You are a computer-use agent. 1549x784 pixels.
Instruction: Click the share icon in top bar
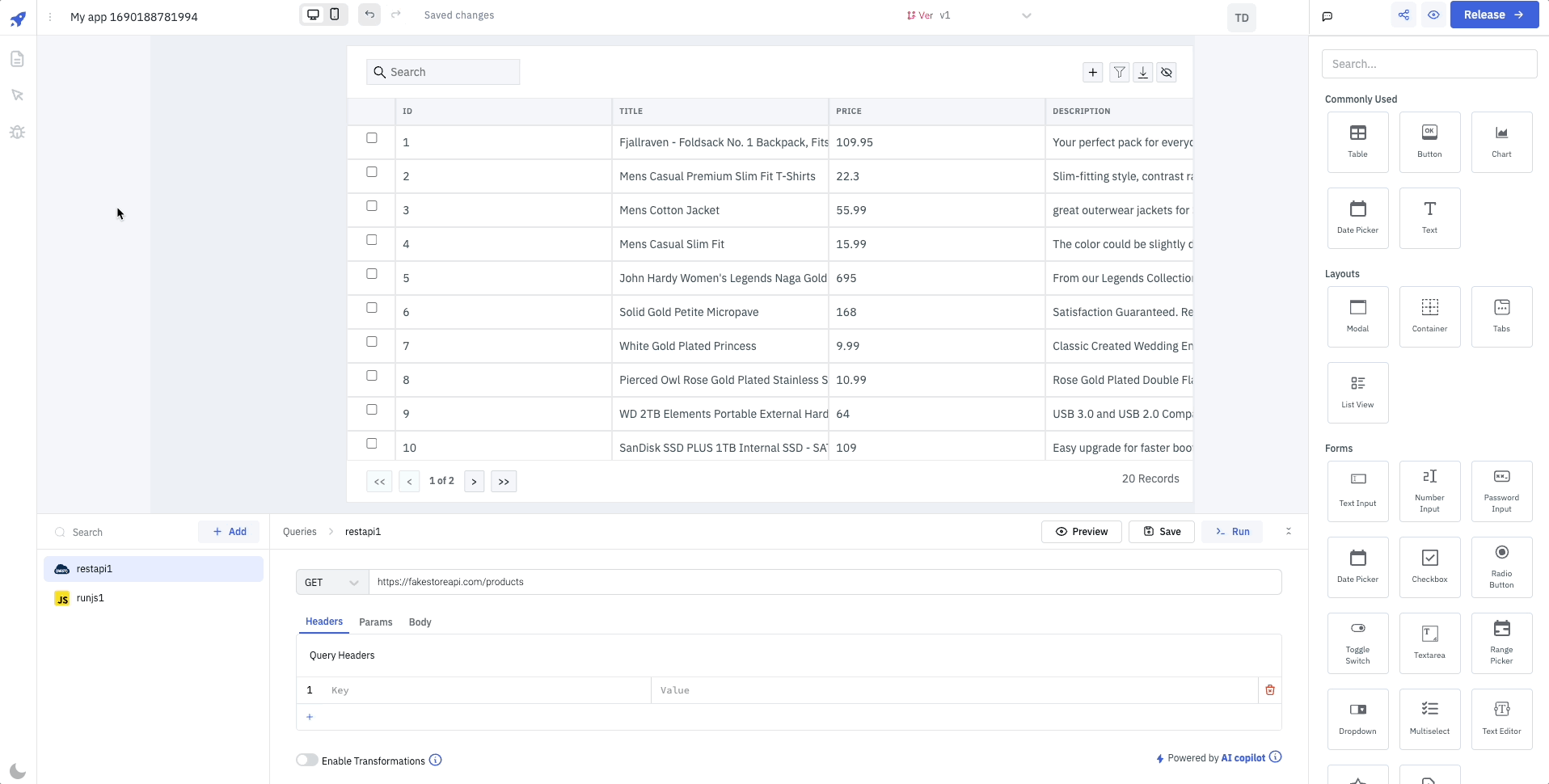(x=1403, y=15)
